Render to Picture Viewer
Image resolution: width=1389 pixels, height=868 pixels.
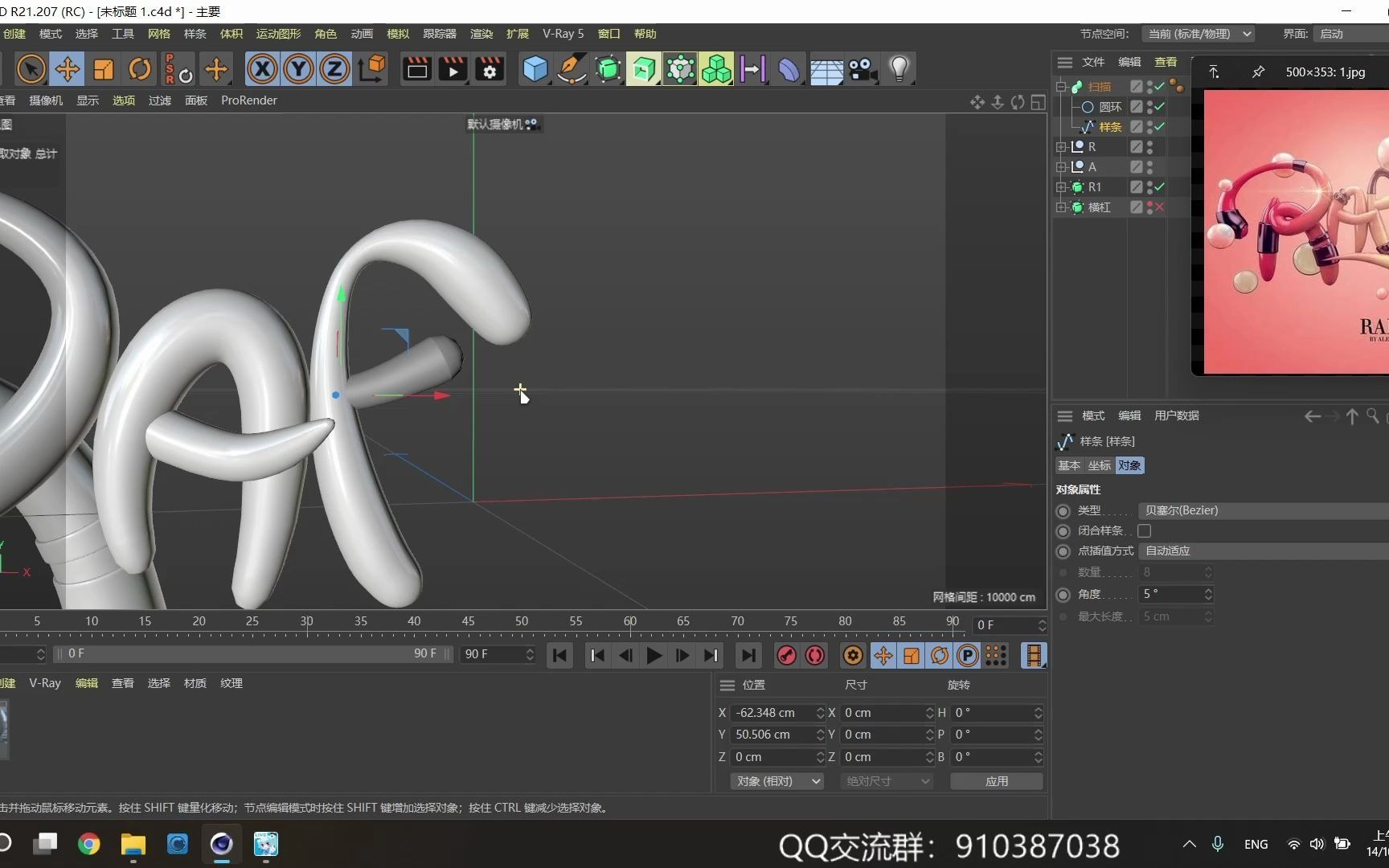point(453,69)
